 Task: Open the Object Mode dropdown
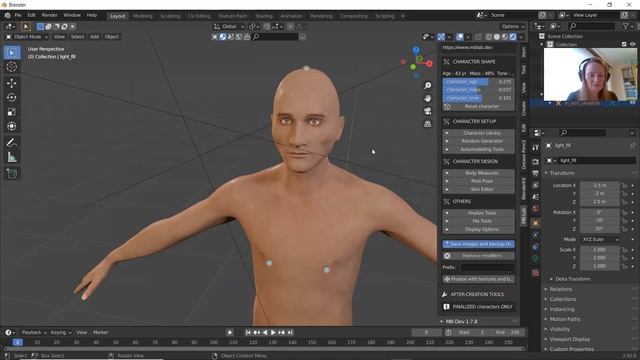[x=27, y=37]
